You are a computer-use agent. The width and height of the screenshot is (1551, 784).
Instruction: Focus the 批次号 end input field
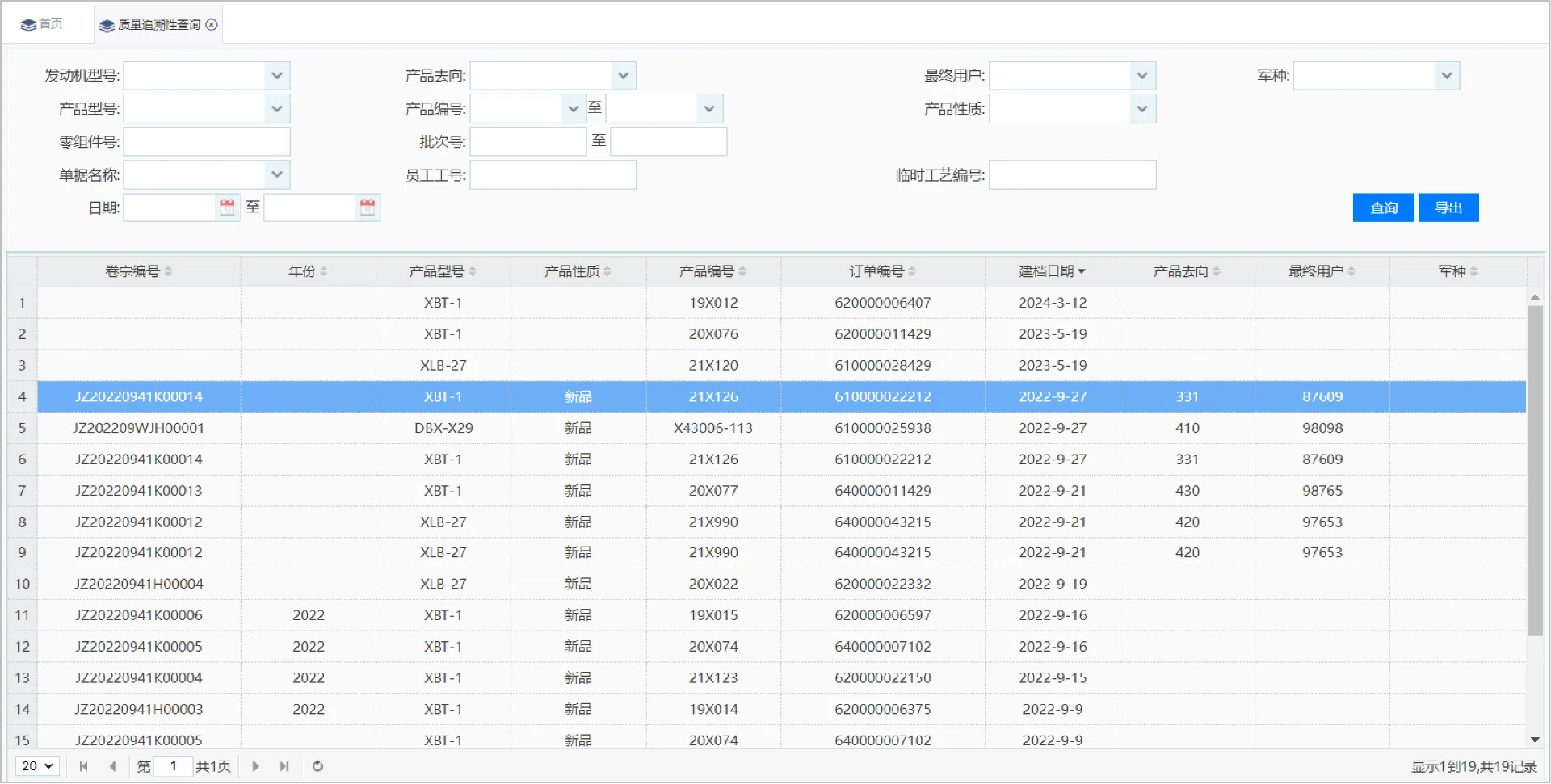pyautogui.click(x=669, y=142)
